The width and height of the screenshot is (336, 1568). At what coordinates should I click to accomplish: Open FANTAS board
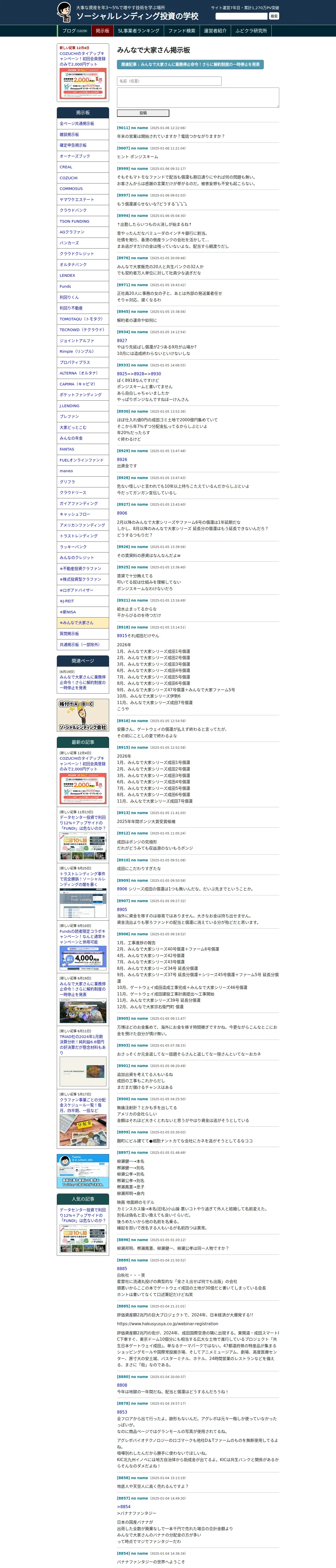(x=83, y=449)
